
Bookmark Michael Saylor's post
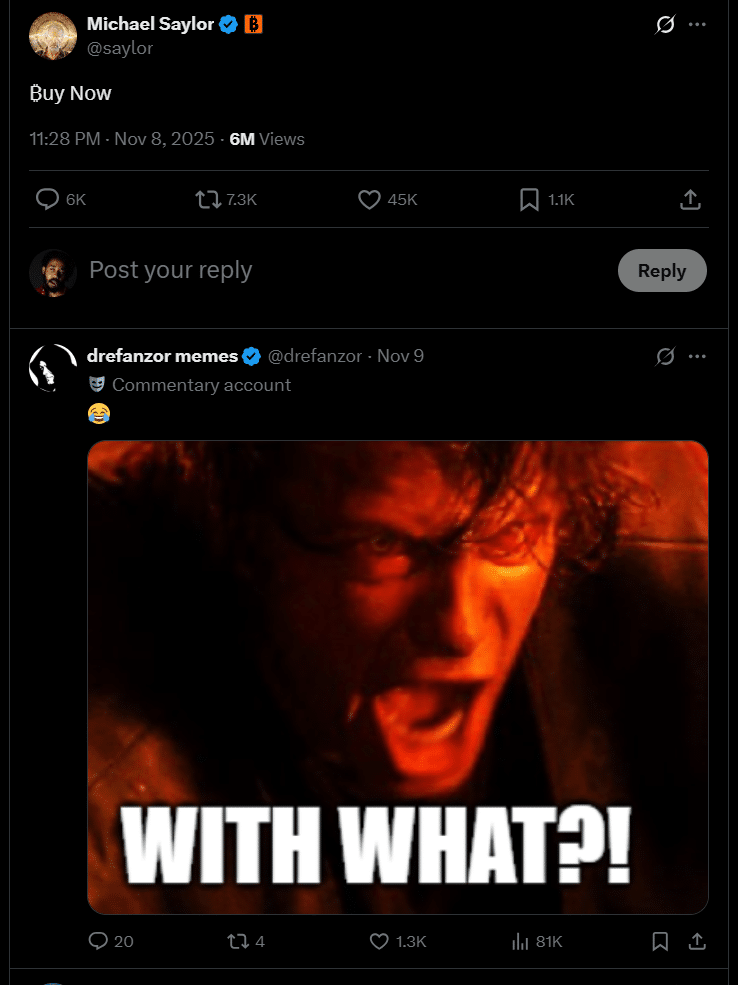coord(530,200)
